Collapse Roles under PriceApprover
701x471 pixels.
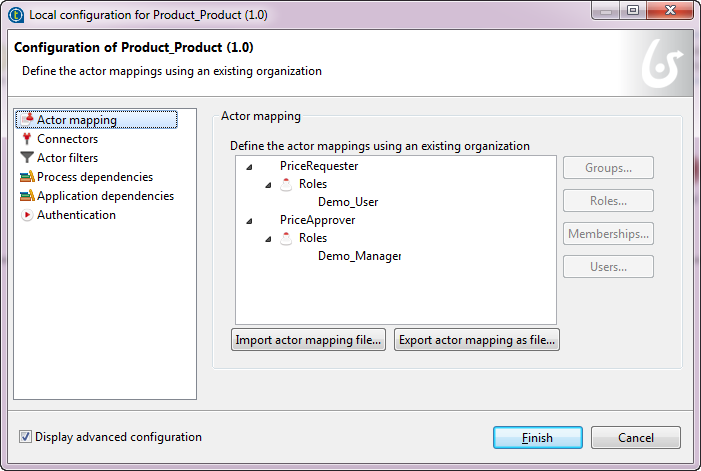pos(268,239)
